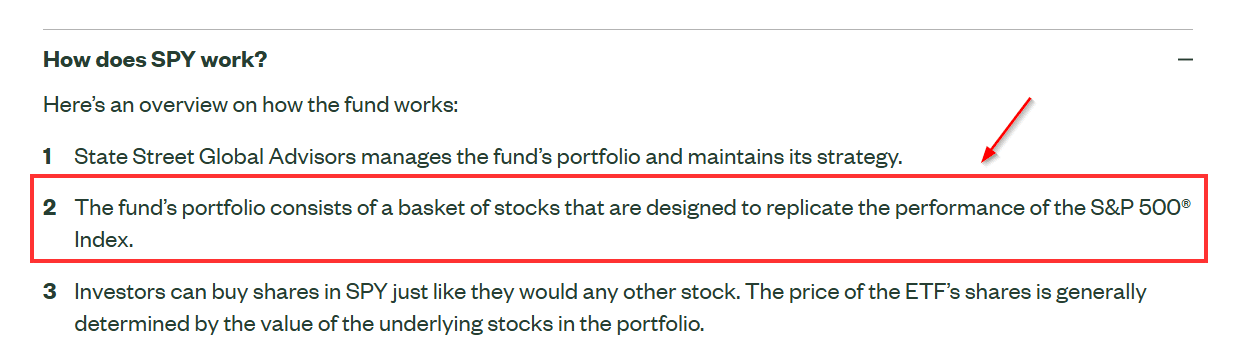Click the word "Index." on the wrapped line

pos(104,241)
